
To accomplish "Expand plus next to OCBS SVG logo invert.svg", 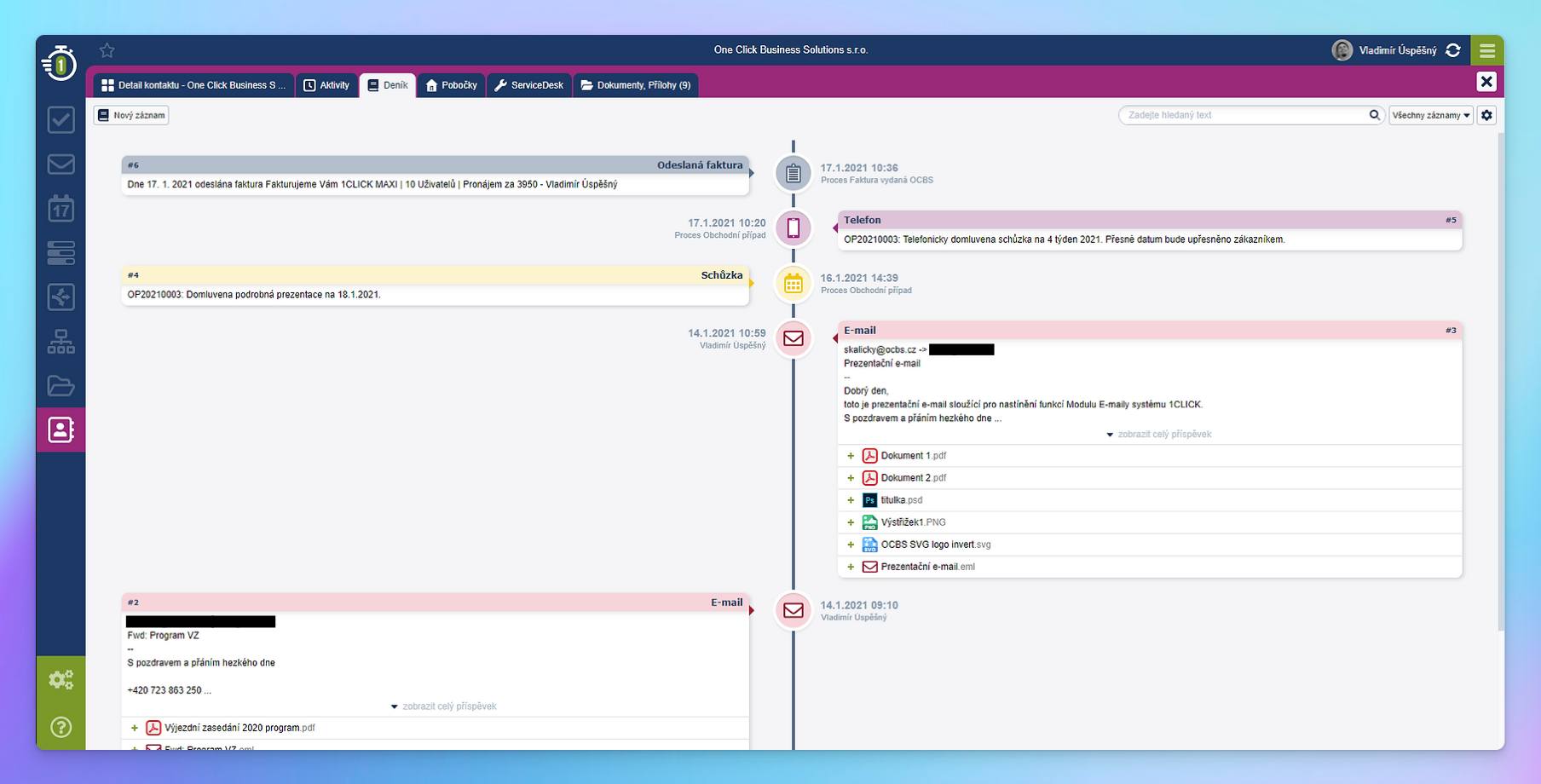I will [851, 545].
